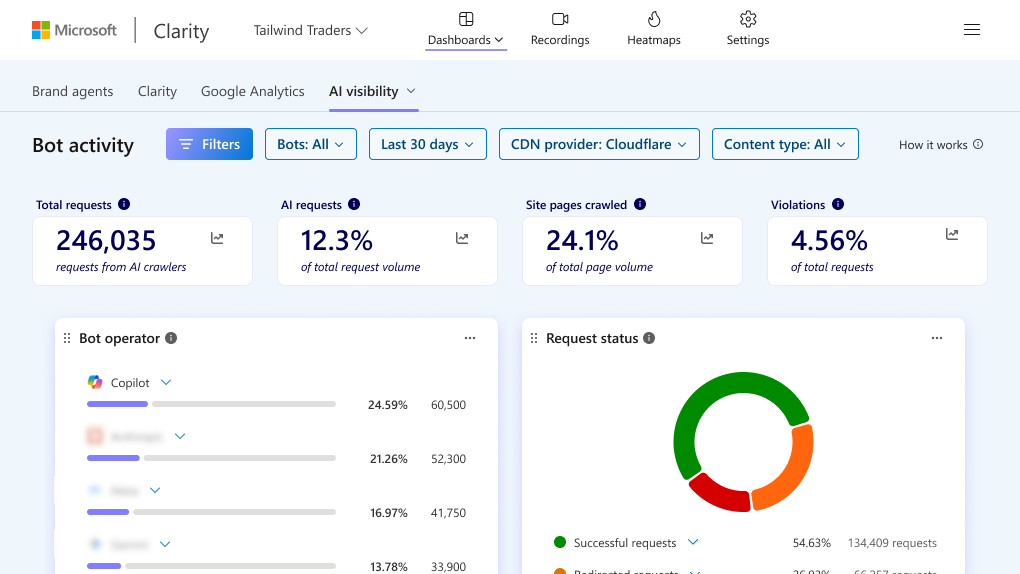
Task: Click the 134,409 requests value
Action: [x=892, y=543]
